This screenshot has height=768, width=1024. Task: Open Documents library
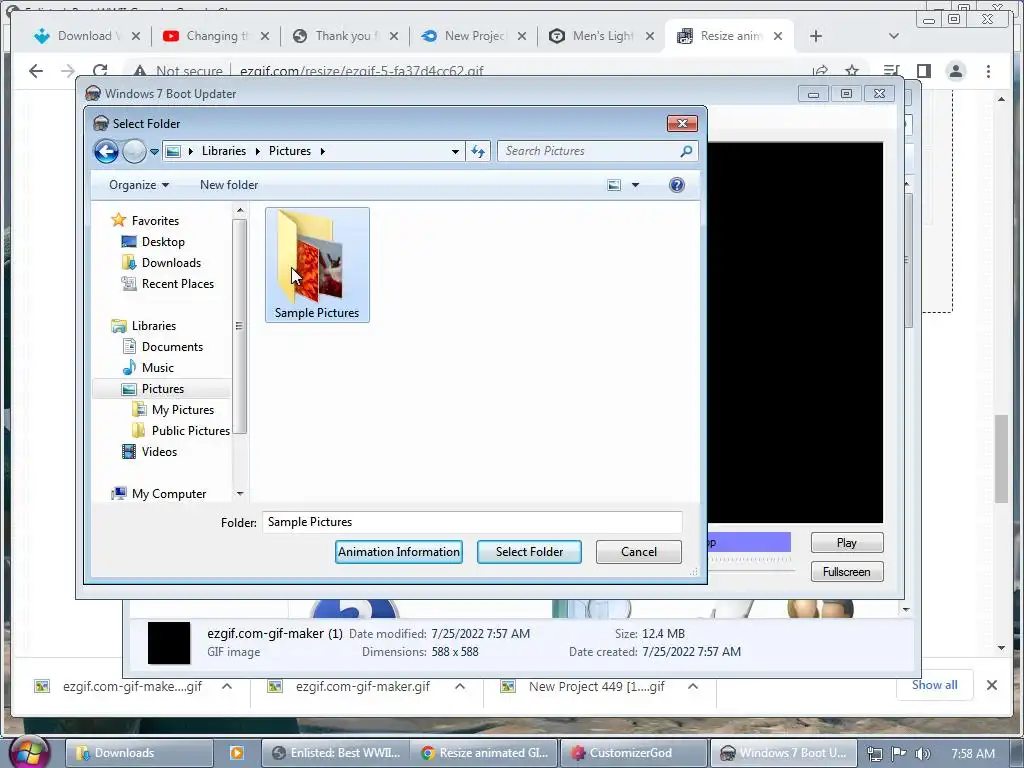click(163, 347)
